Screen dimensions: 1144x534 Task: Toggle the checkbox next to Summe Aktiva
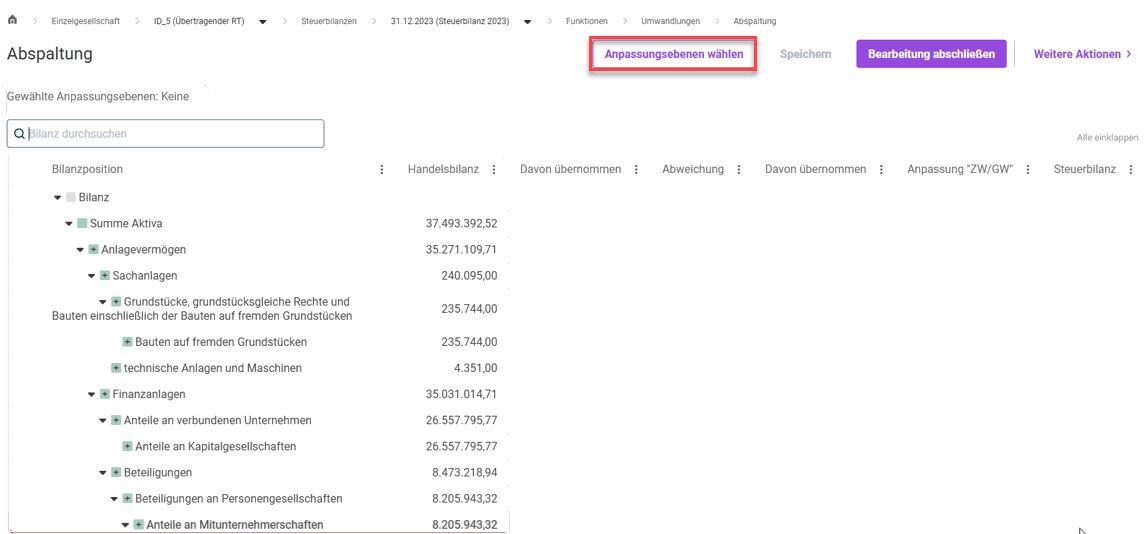tap(82, 224)
